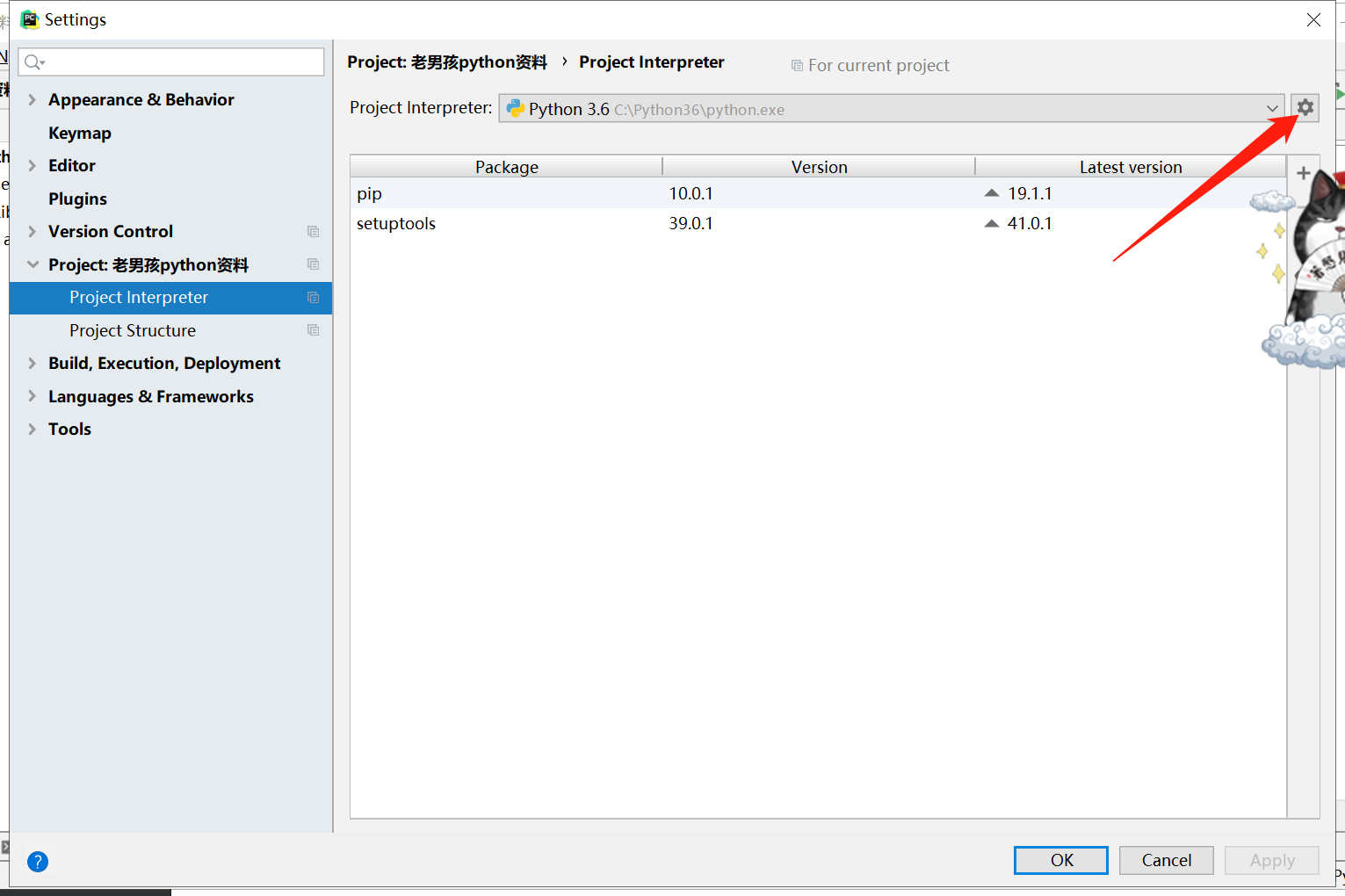Expand Build, Execution, Deployment section

tap(33, 364)
